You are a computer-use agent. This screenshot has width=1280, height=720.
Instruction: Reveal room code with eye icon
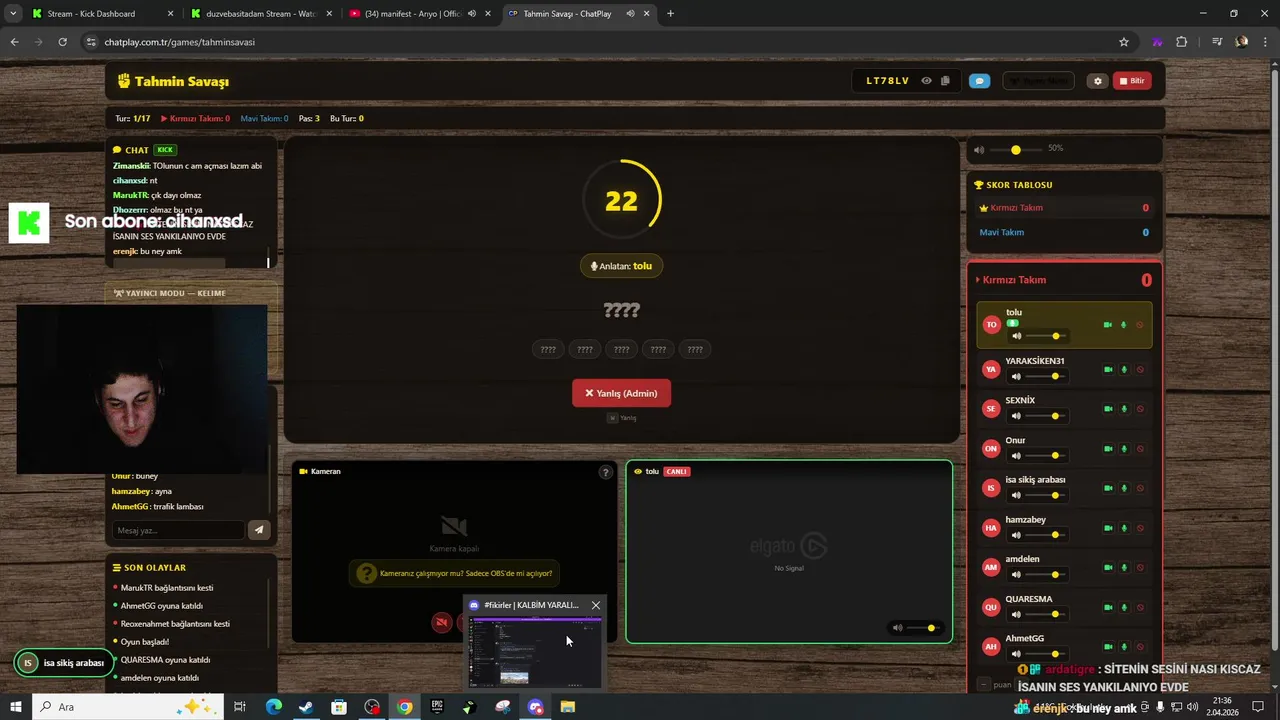926,81
